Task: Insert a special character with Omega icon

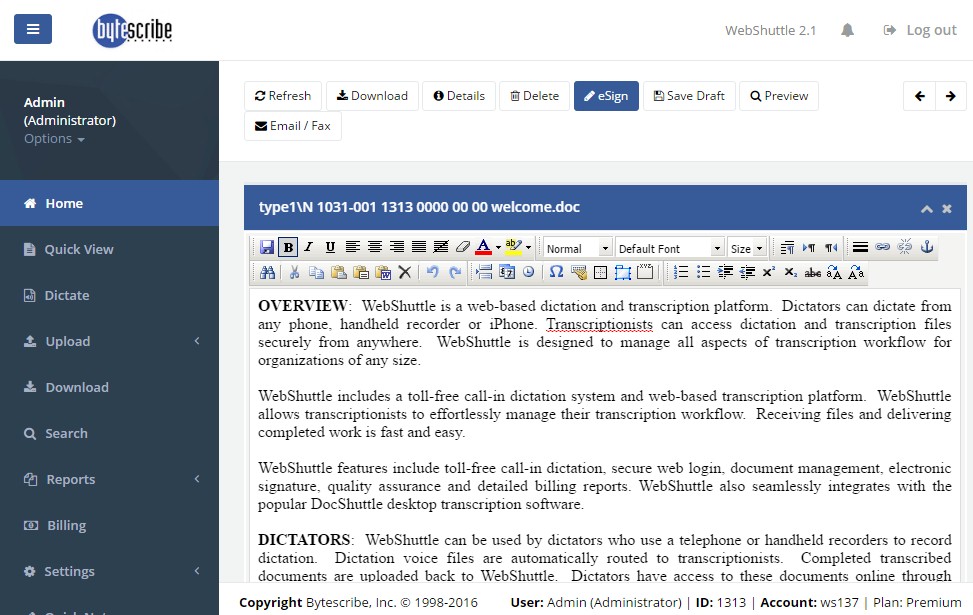Action: pyautogui.click(x=557, y=272)
